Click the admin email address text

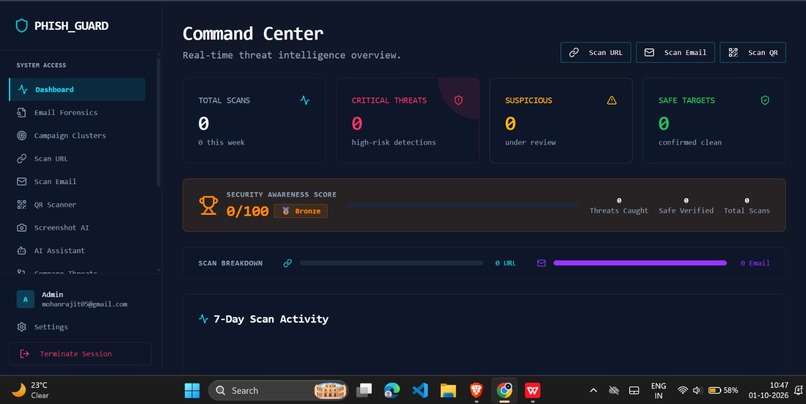84,304
